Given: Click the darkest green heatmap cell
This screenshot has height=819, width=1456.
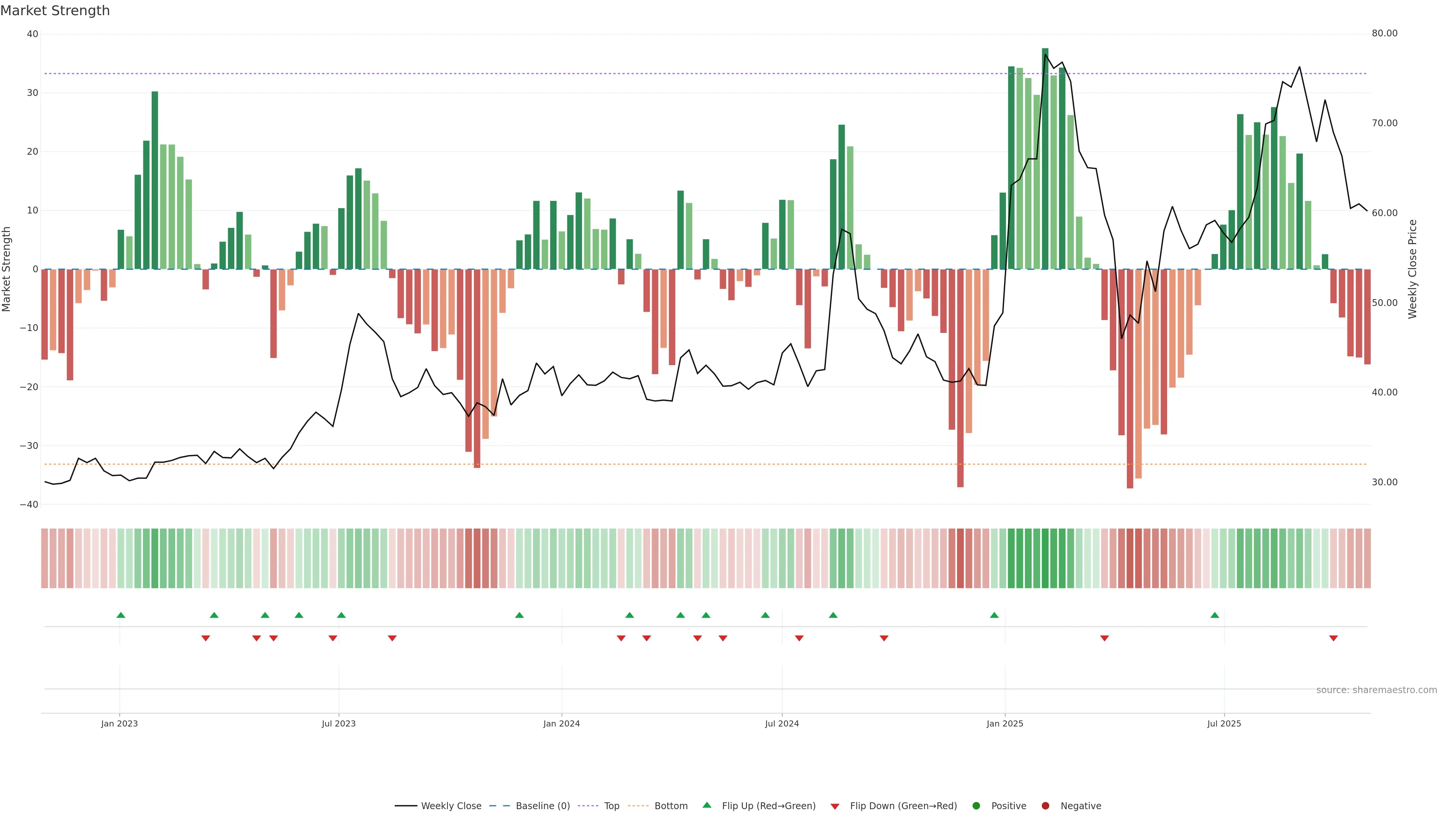Looking at the screenshot, I should pyautogui.click(x=1045, y=559).
